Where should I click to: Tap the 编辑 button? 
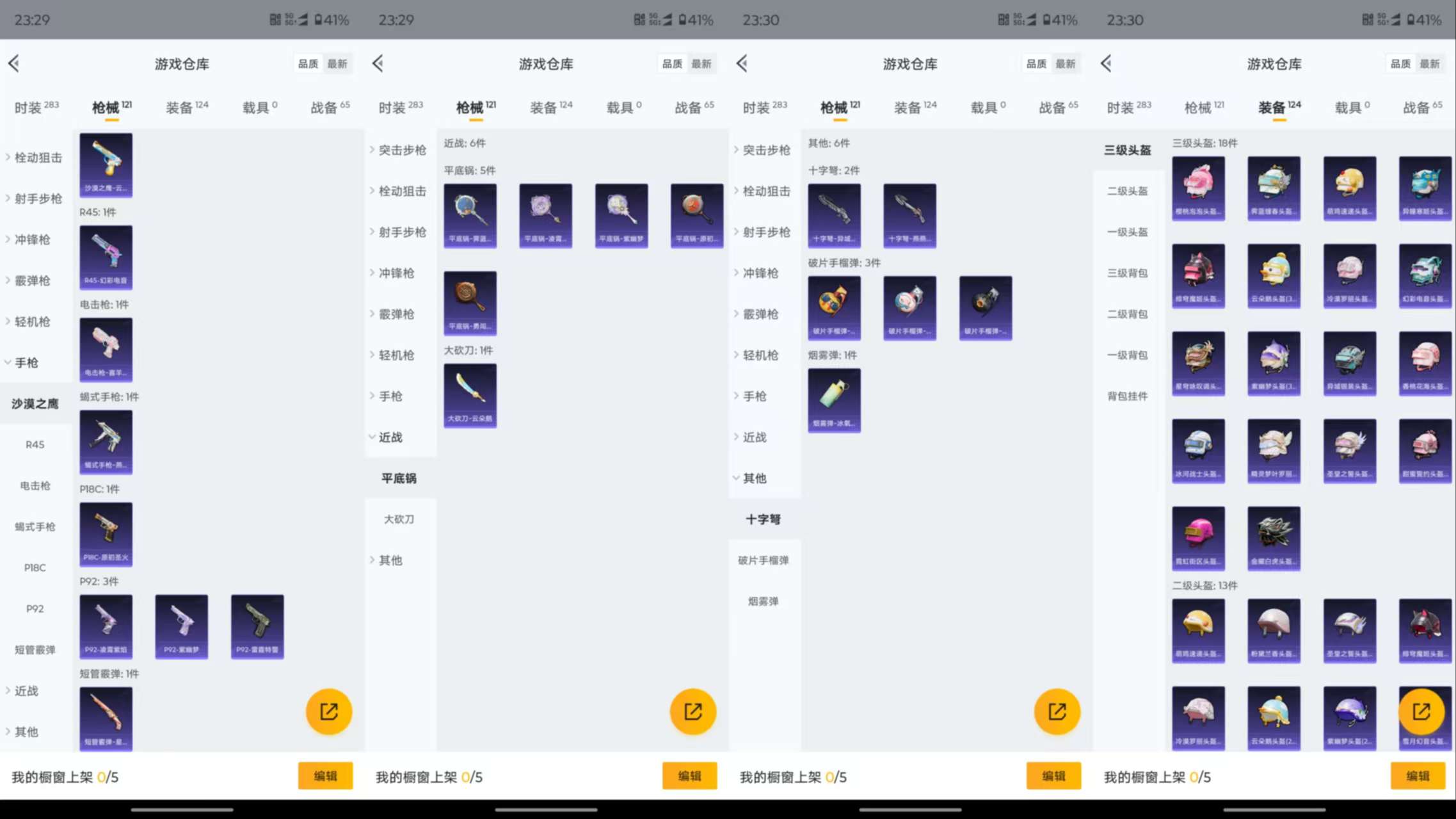pyautogui.click(x=325, y=775)
